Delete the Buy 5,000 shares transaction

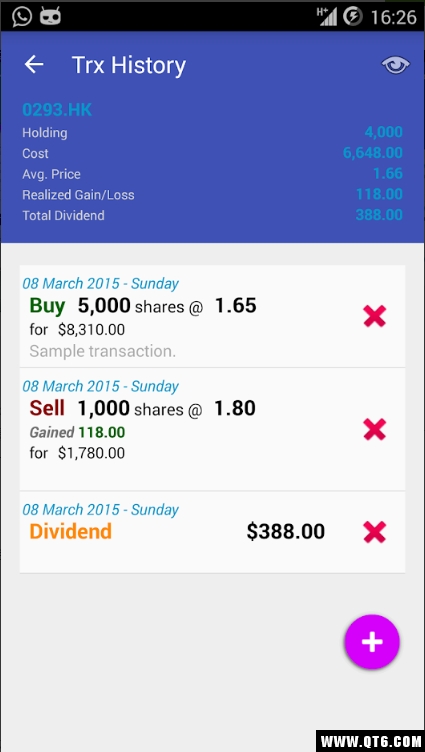click(x=375, y=317)
